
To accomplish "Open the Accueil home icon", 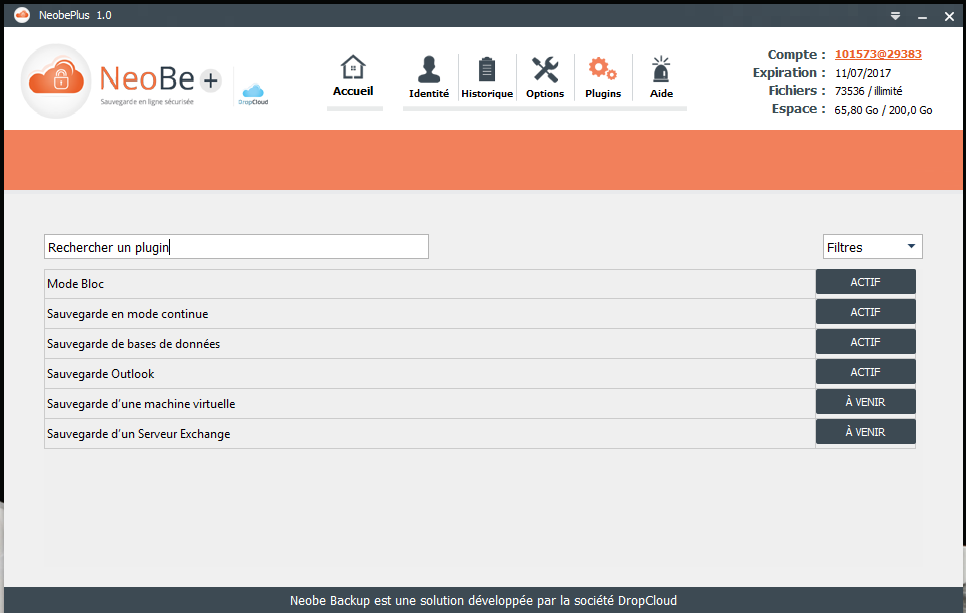I will [x=353, y=68].
